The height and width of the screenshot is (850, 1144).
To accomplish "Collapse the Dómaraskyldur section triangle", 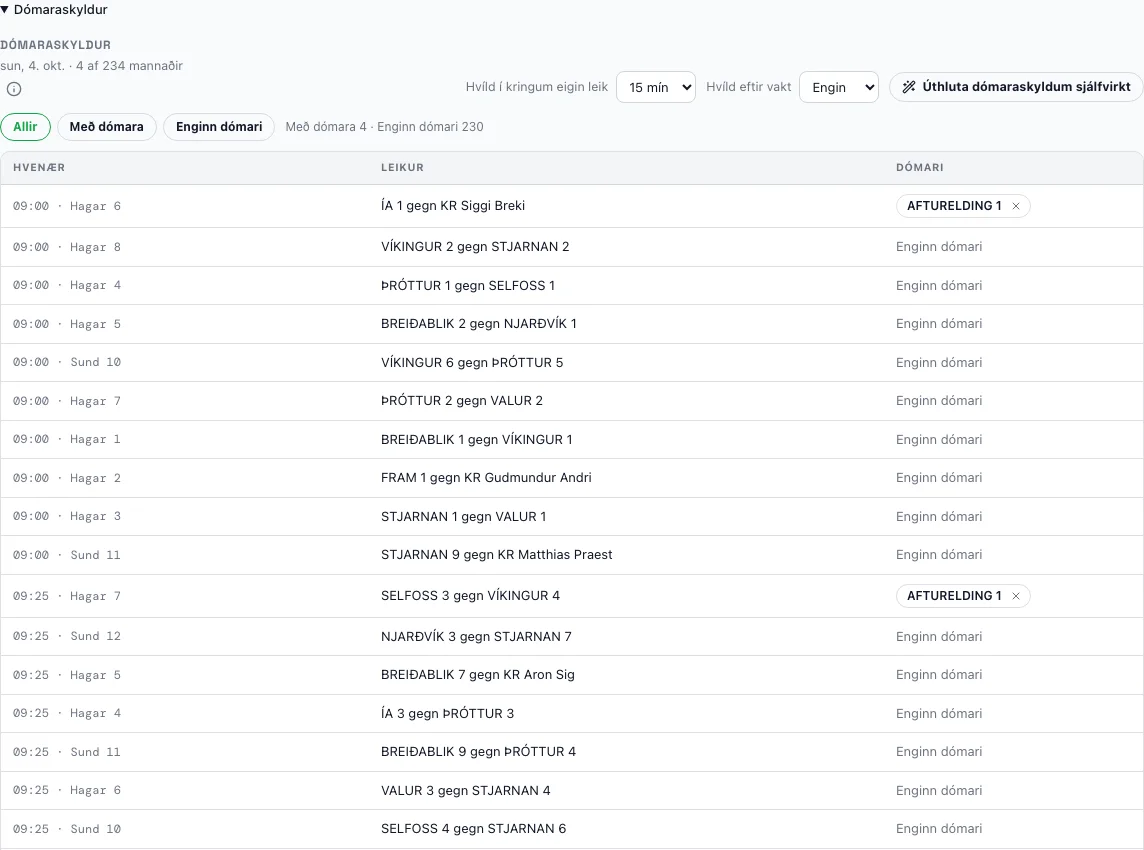I will 5,9.
